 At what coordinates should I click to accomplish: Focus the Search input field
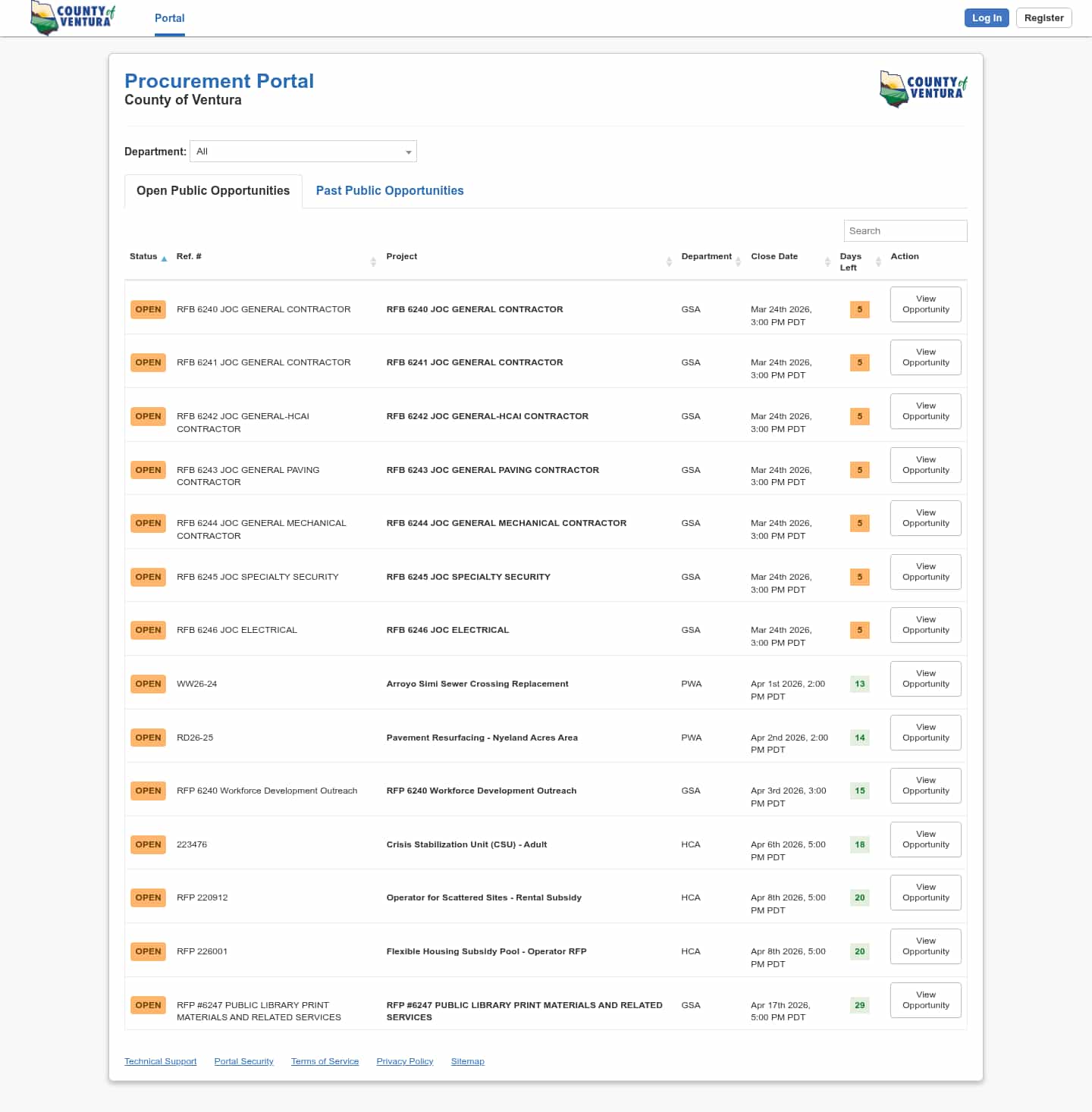905,231
